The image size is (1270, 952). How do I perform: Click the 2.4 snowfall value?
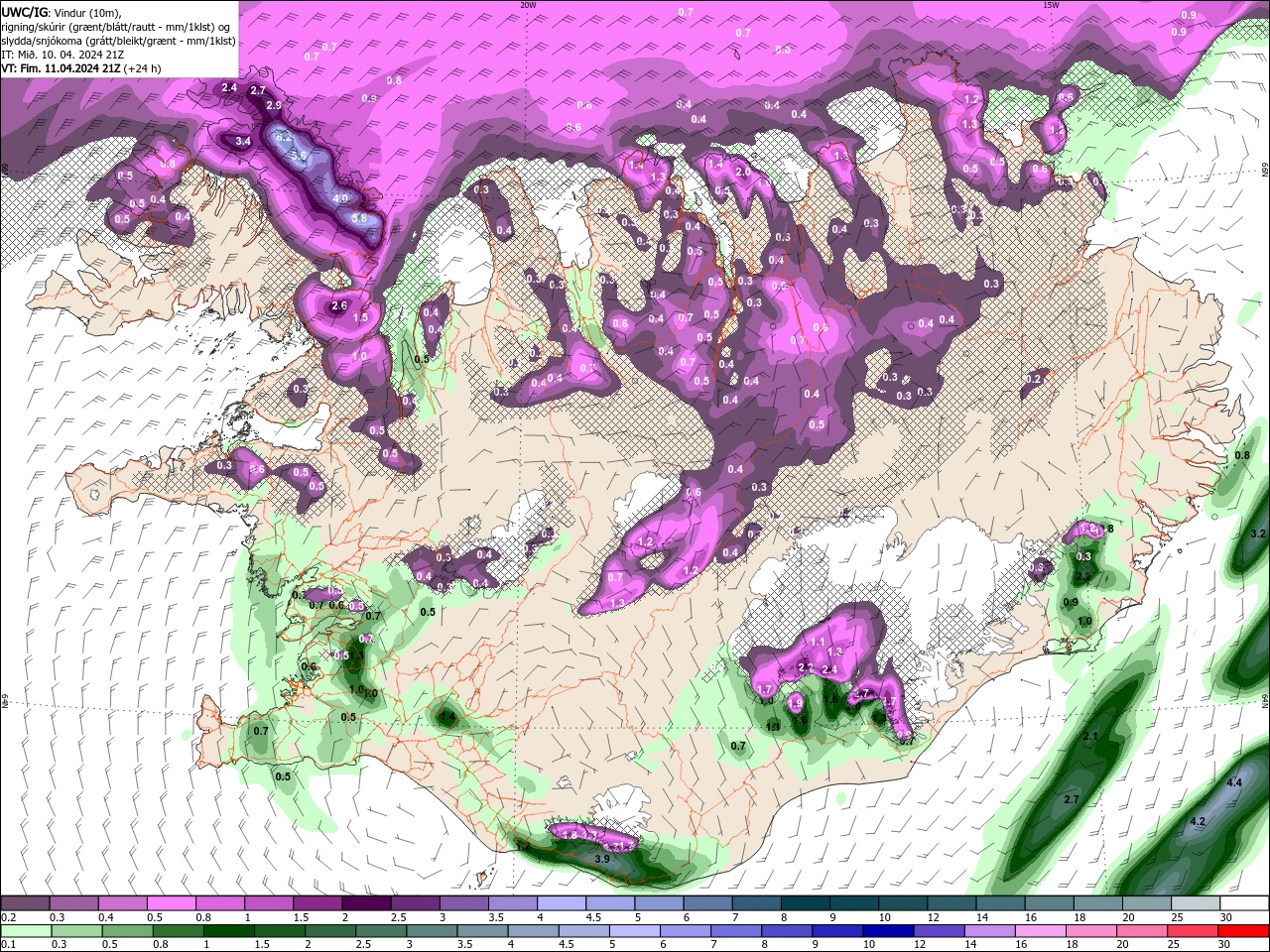pyautogui.click(x=229, y=88)
